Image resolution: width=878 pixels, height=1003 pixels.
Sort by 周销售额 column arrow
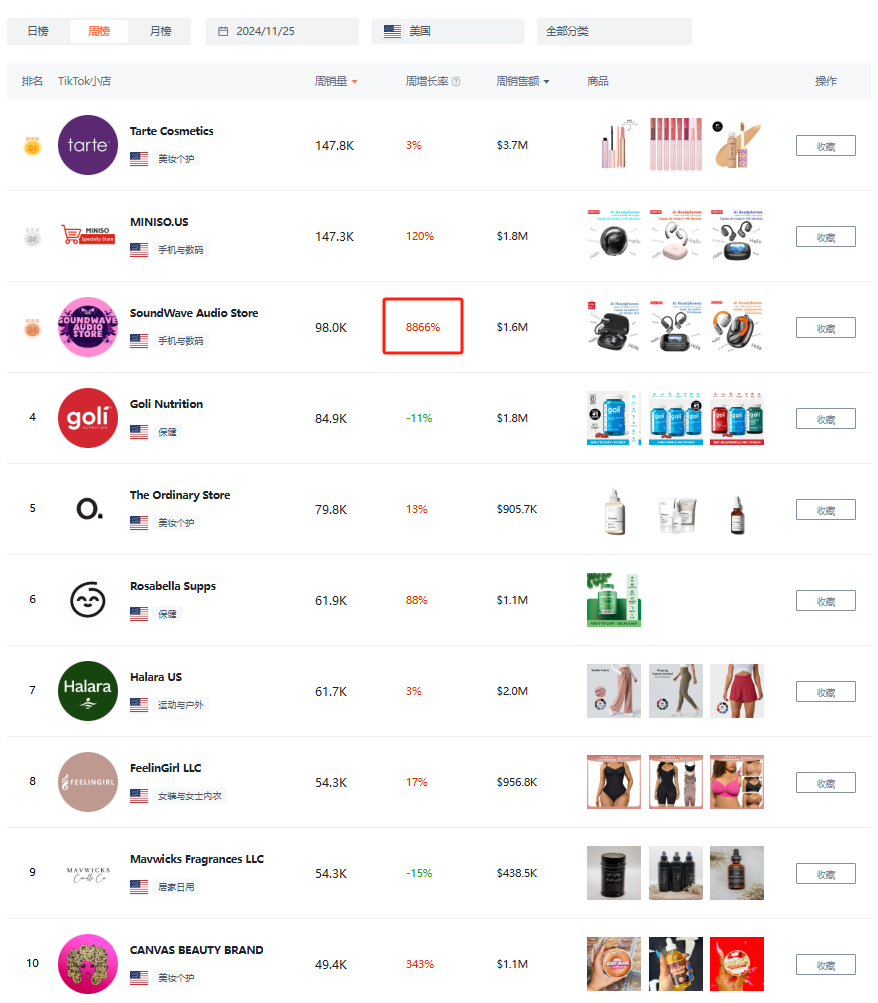(x=546, y=82)
